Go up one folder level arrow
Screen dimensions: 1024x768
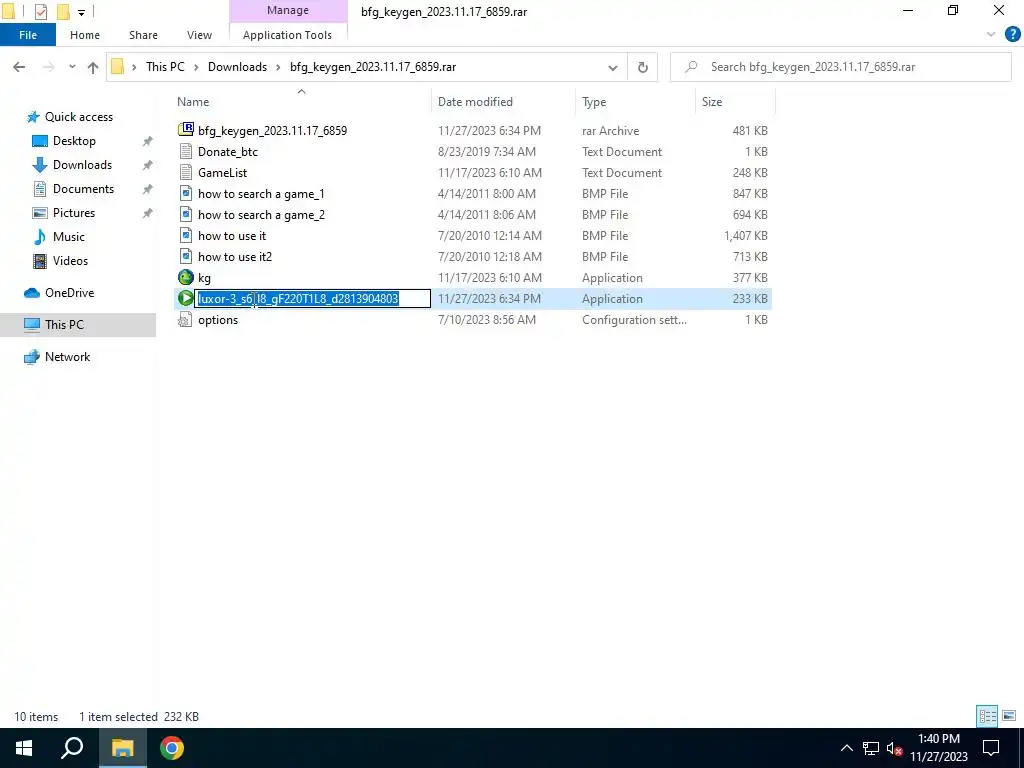93,67
